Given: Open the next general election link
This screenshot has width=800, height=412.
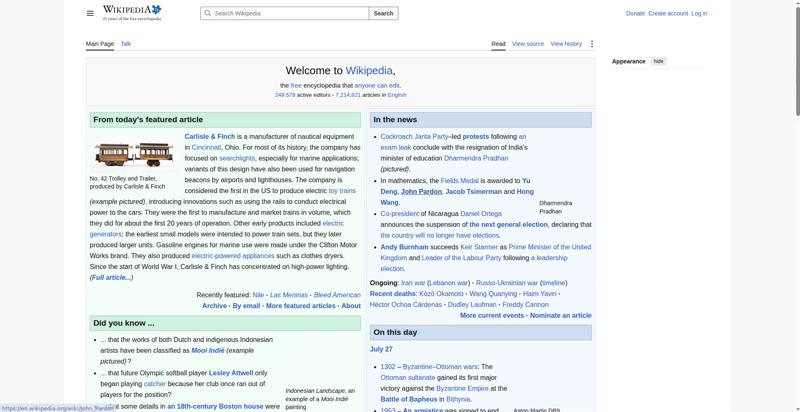Looking at the screenshot, I should pyautogui.click(x=508, y=224).
